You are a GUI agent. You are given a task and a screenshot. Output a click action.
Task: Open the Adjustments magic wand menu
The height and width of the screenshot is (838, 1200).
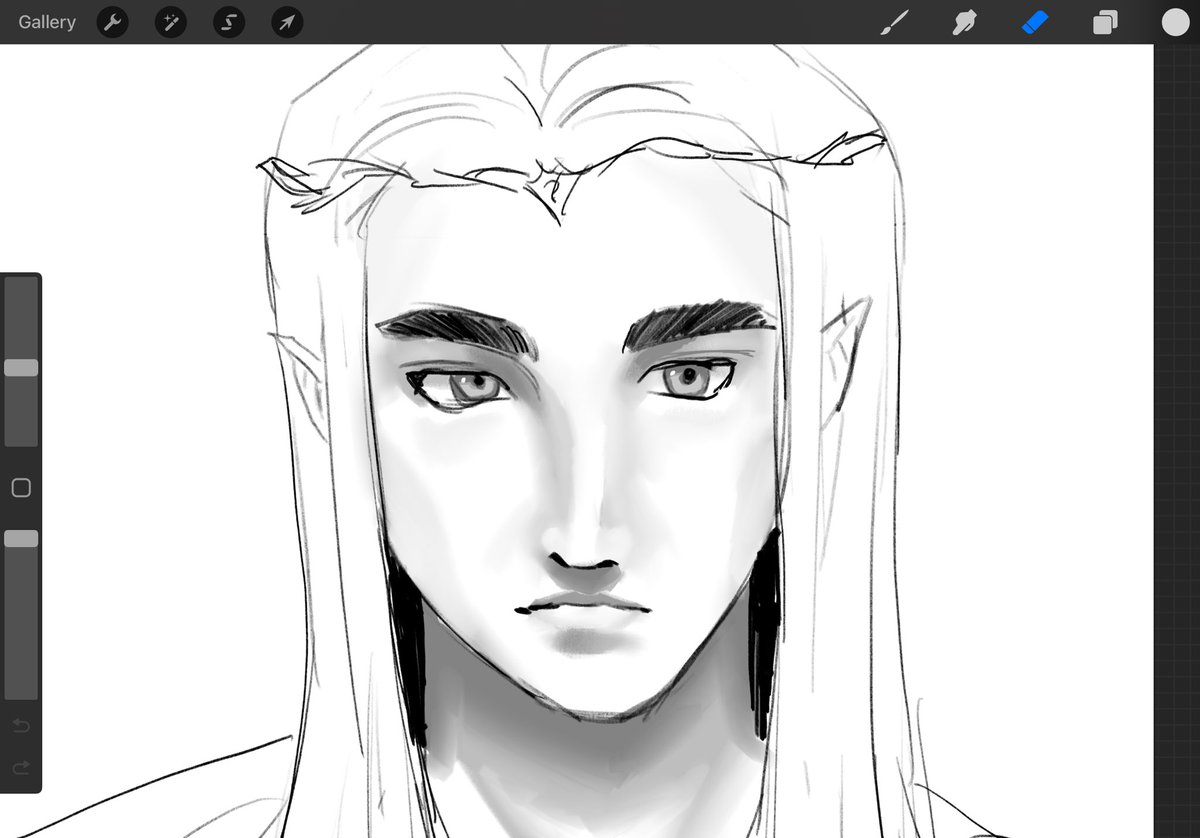click(x=170, y=21)
